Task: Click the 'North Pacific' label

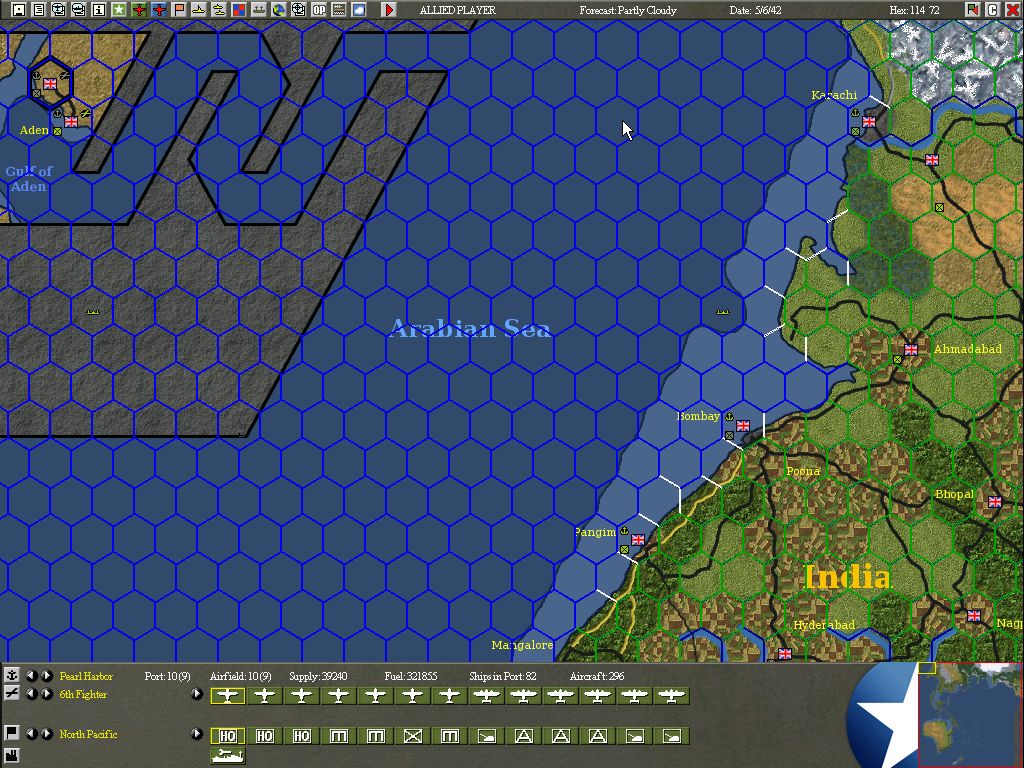Action: (88, 734)
